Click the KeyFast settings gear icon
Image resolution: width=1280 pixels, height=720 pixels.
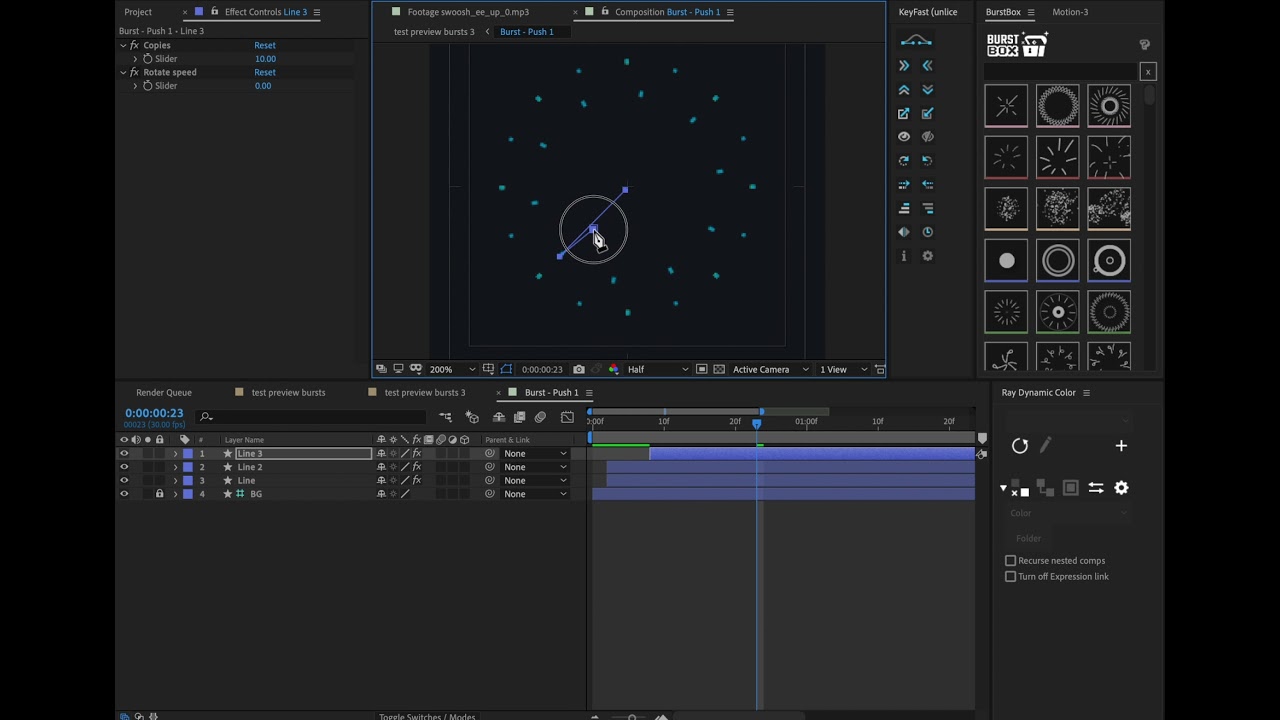click(x=927, y=256)
